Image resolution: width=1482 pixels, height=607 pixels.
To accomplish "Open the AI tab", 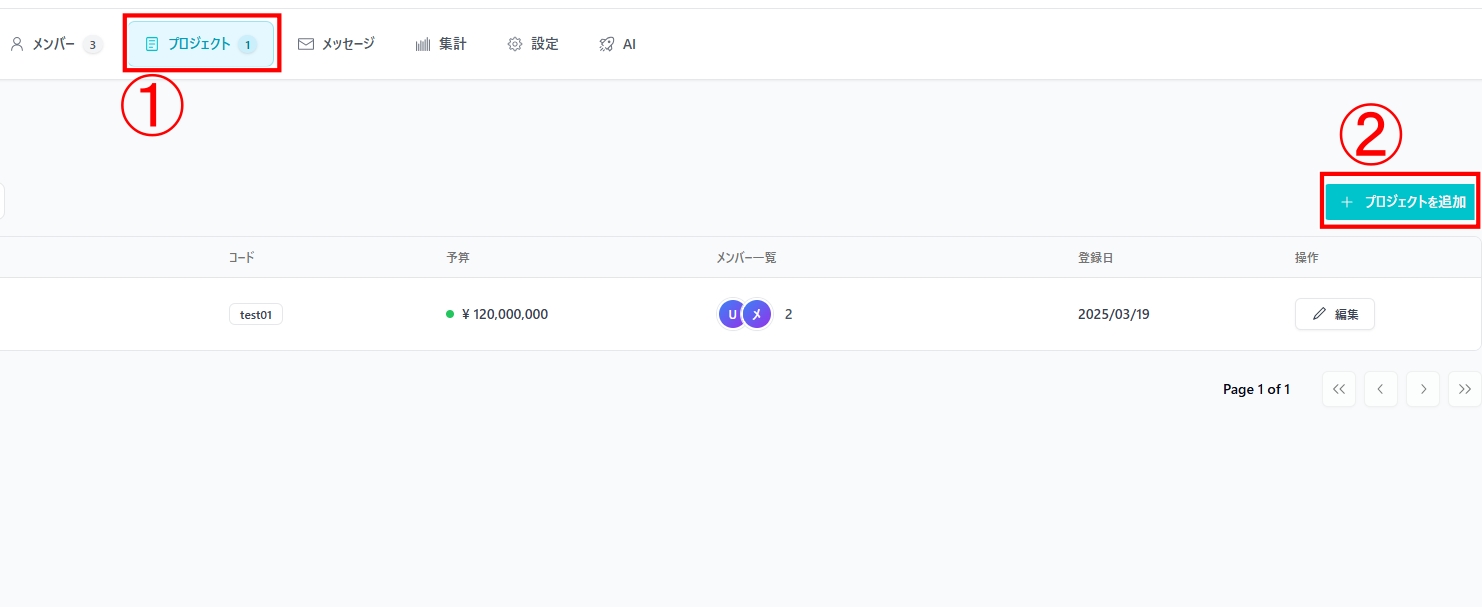I will pyautogui.click(x=617, y=44).
